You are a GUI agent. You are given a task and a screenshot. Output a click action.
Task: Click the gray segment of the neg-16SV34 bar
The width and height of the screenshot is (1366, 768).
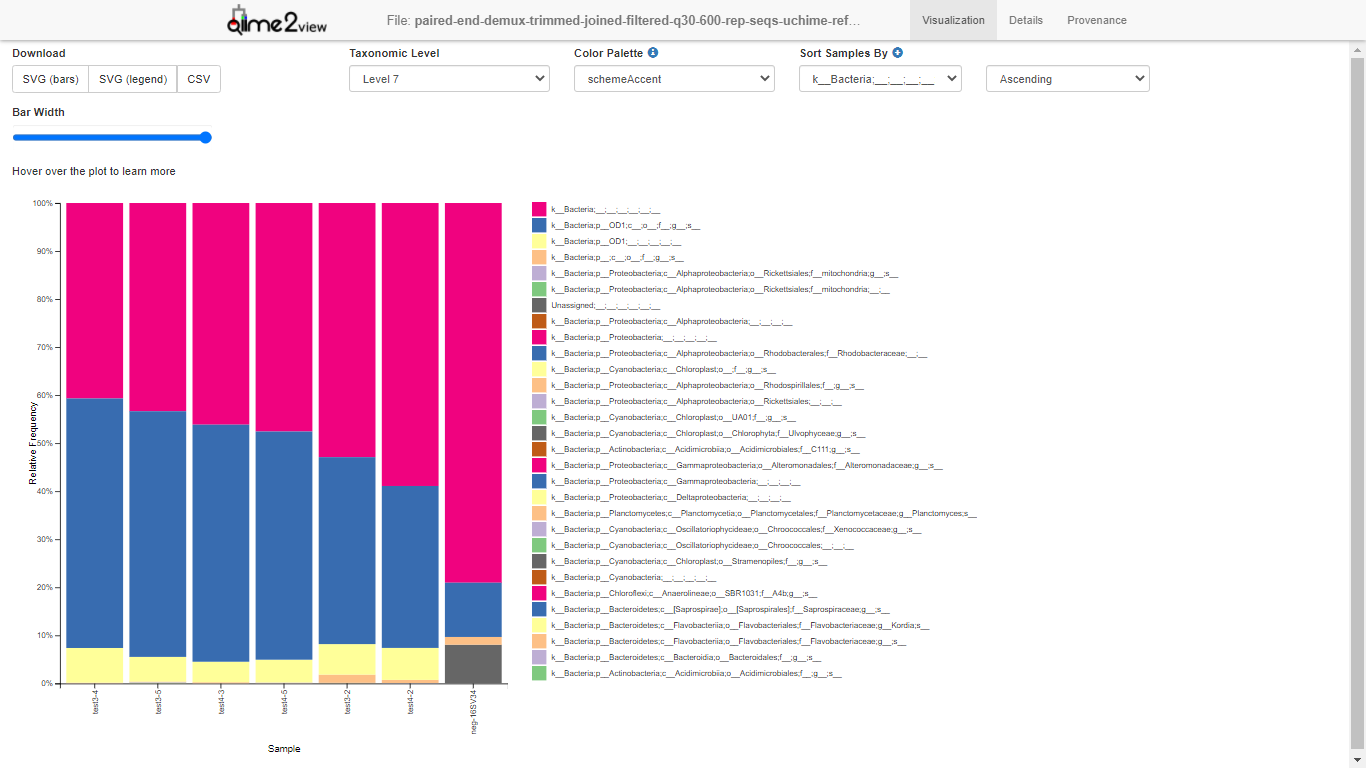point(473,664)
